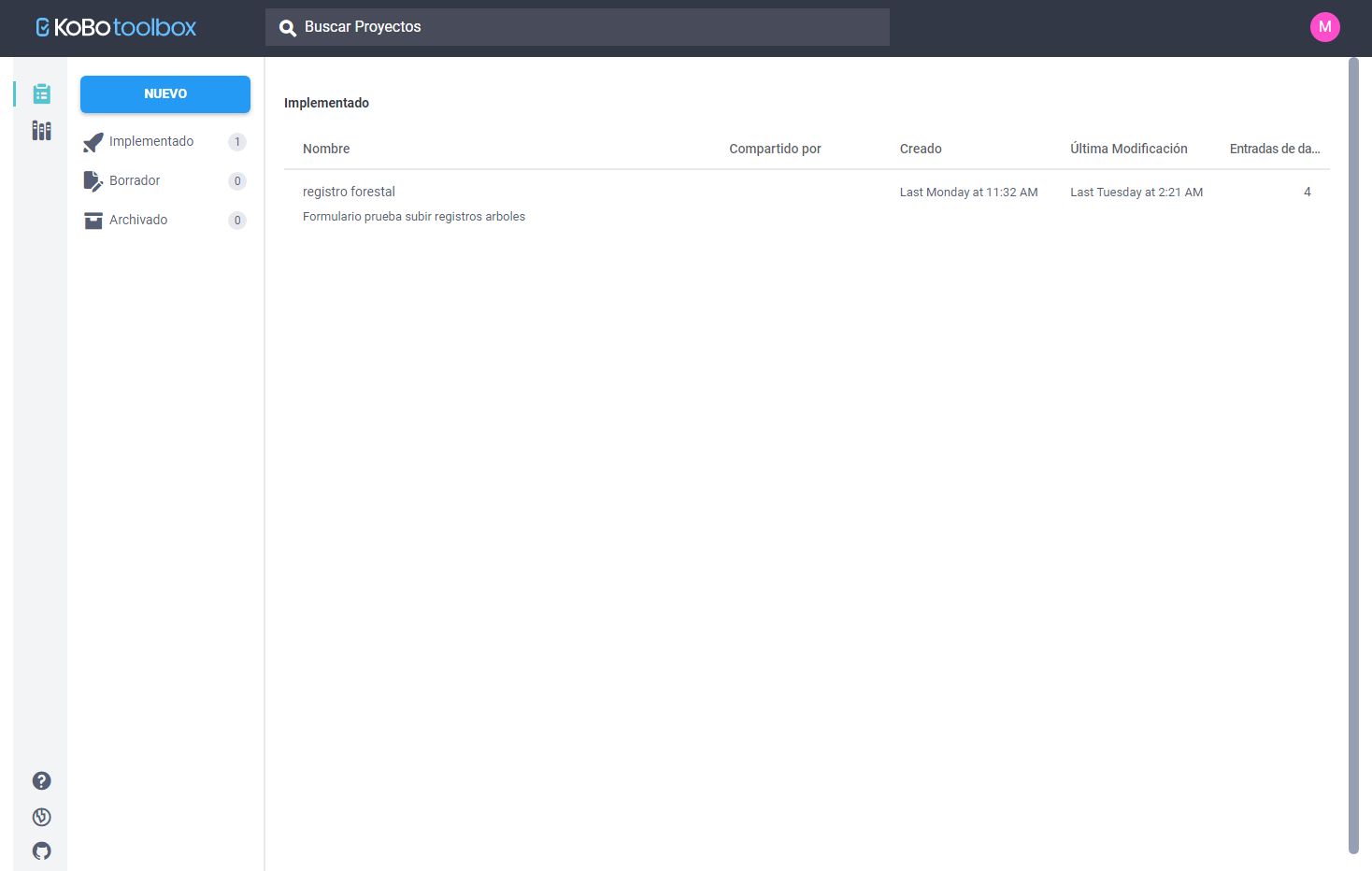
Task: Click the rocket icon for Implementado
Action: click(93, 142)
